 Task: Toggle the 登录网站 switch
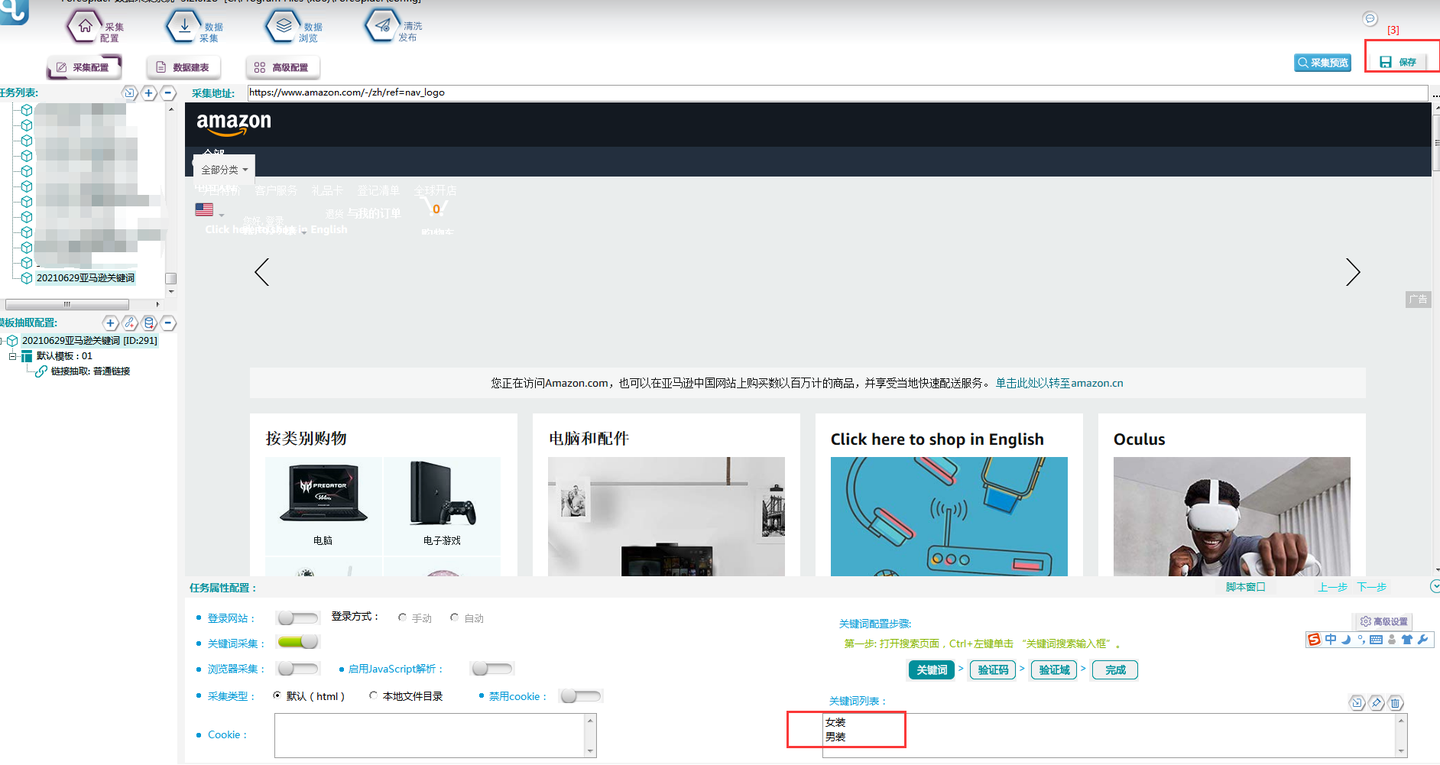coord(298,618)
